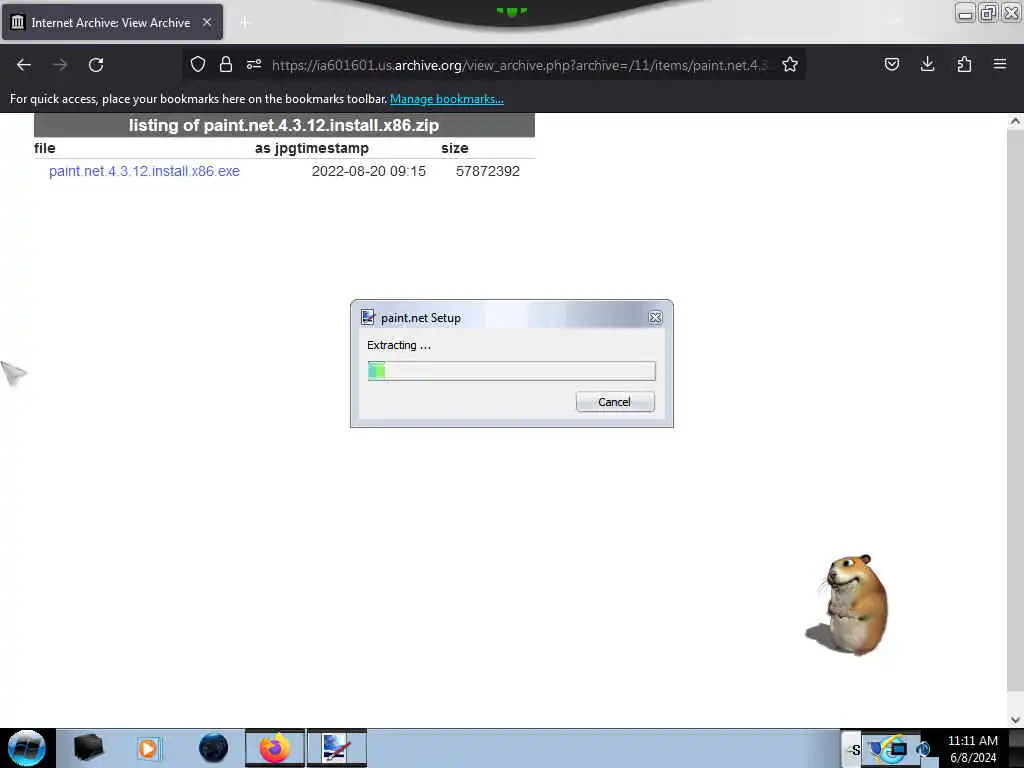Open the dark globe taskbar icon

click(214, 748)
